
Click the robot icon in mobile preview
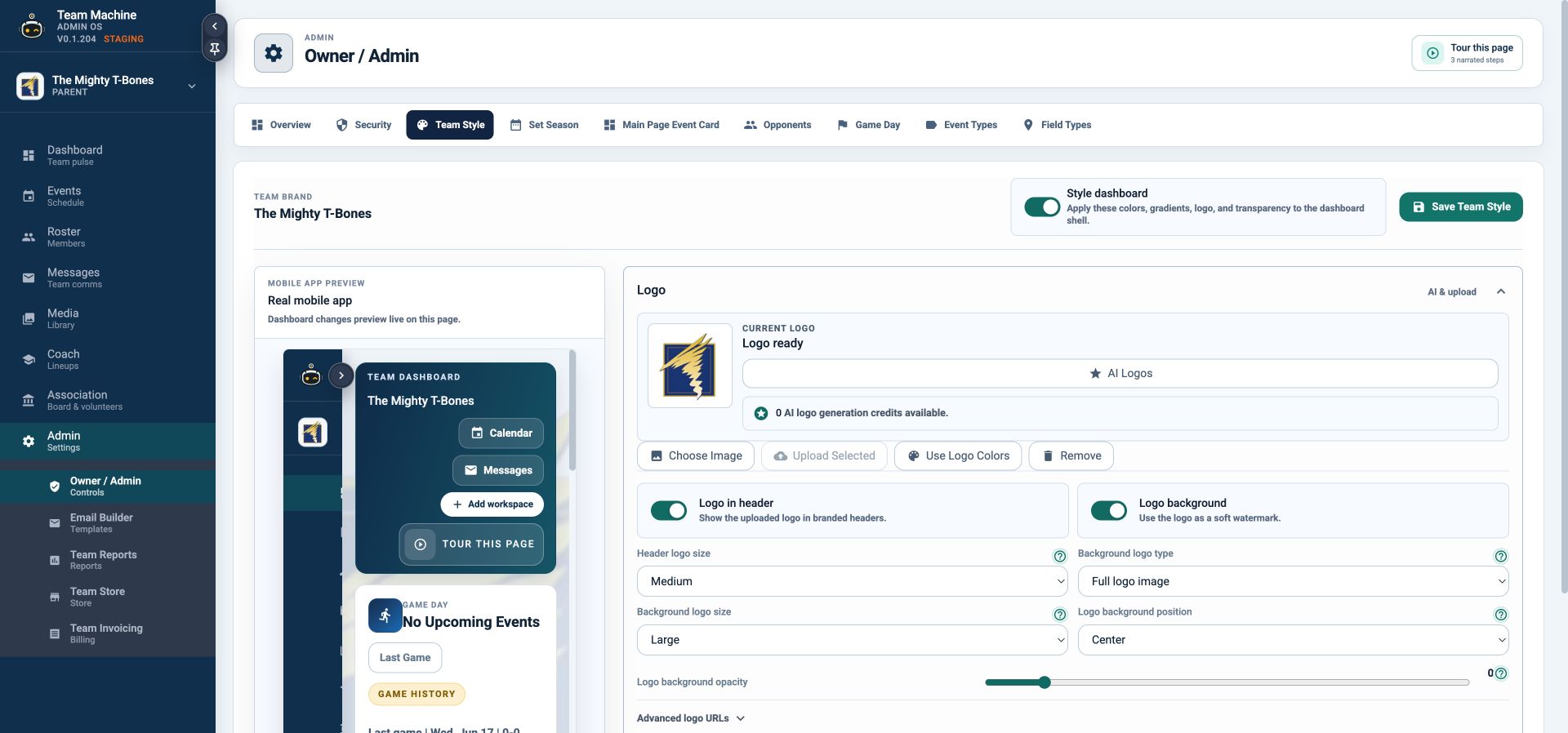point(311,375)
